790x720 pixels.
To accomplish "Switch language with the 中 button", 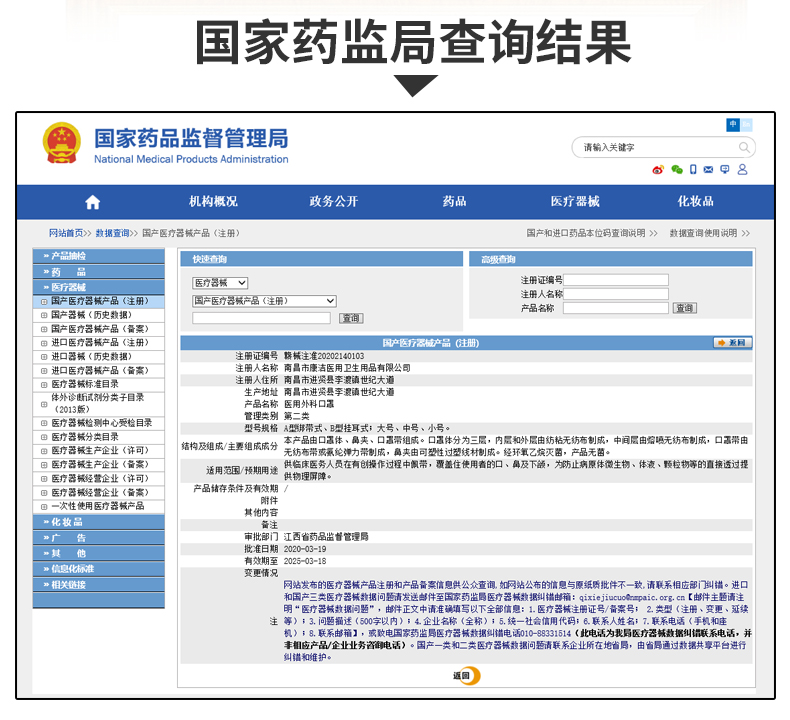I will coord(733,124).
